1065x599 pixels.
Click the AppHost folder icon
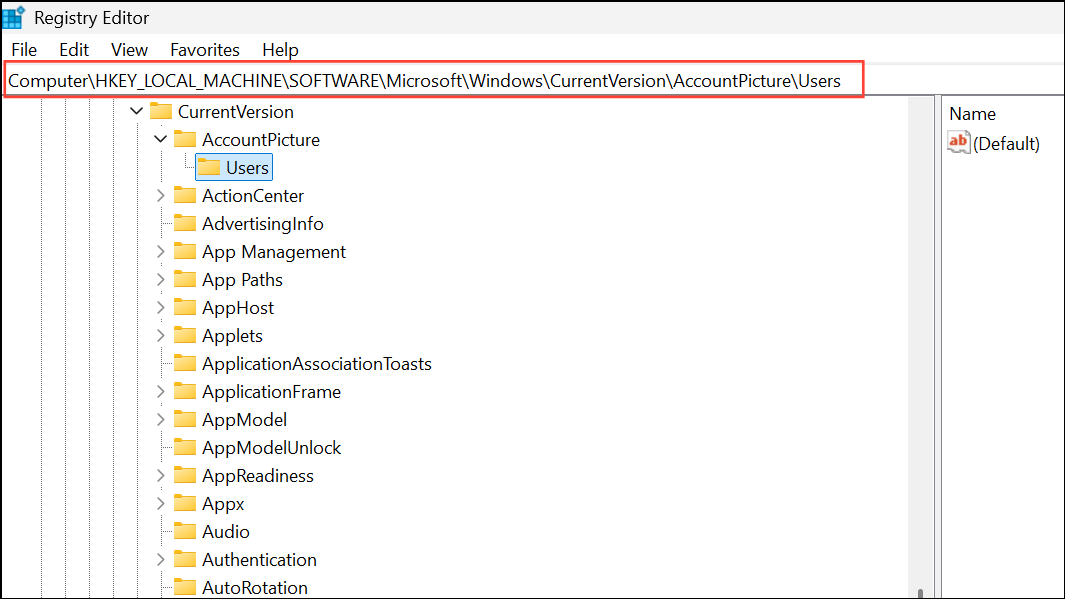[185, 307]
